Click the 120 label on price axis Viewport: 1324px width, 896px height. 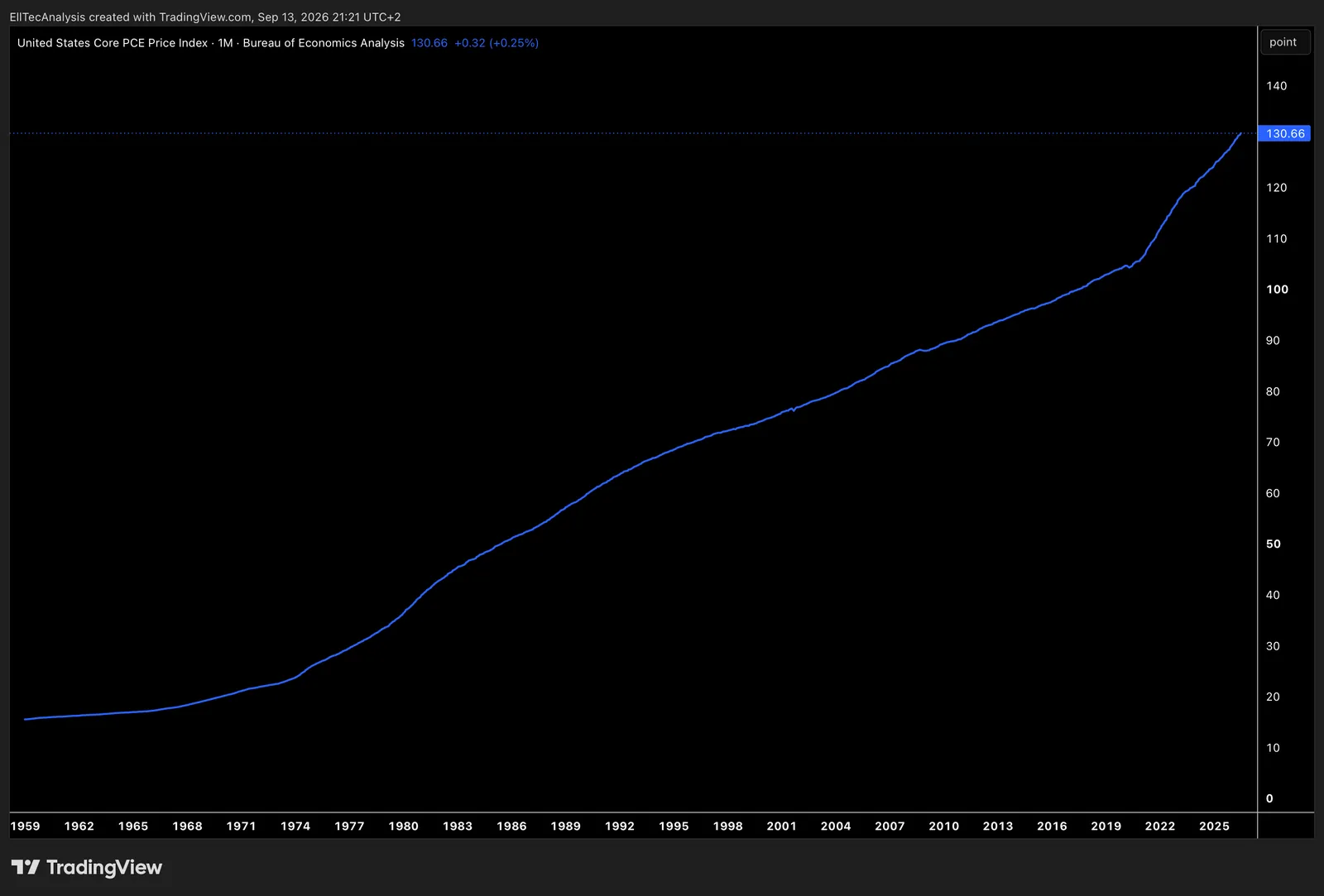click(x=1277, y=188)
